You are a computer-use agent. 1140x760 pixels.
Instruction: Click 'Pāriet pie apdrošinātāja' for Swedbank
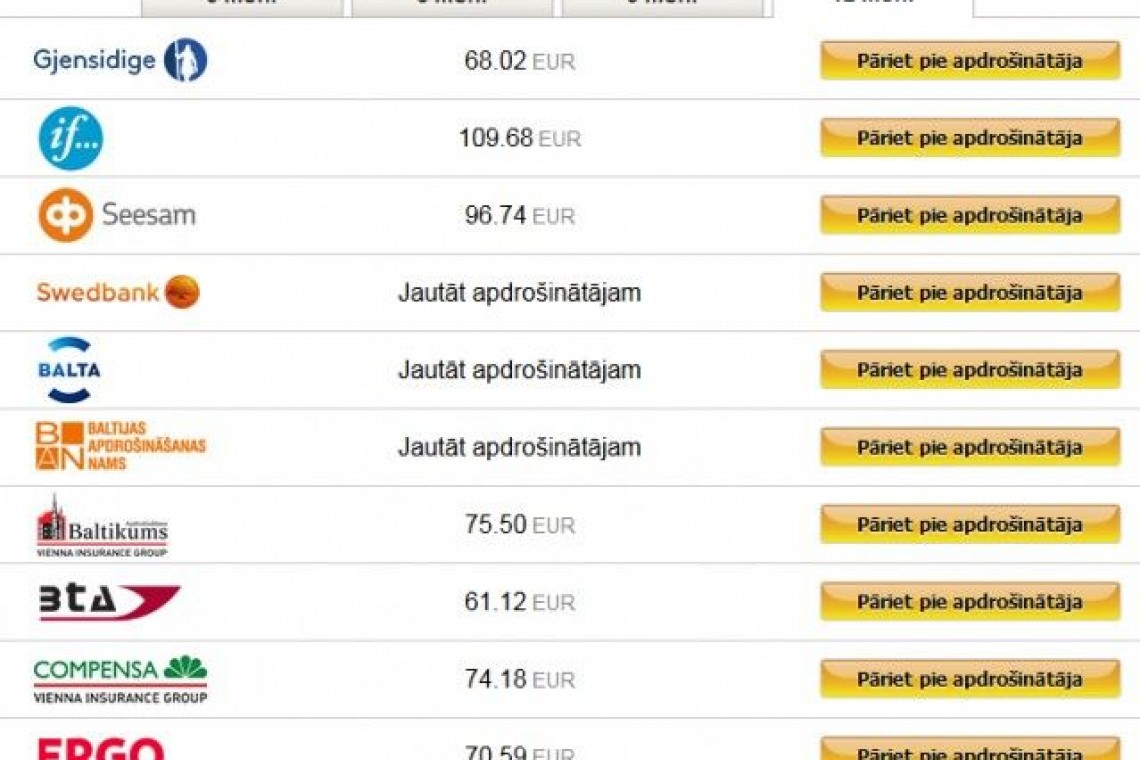(x=970, y=292)
